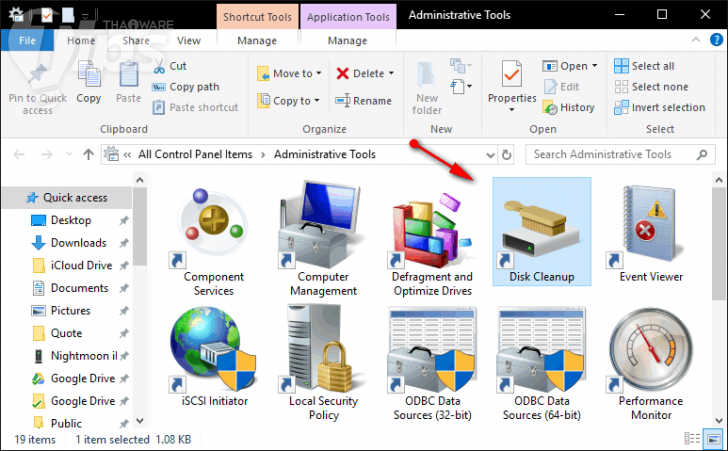Click Select none in the ribbon
This screenshot has height=451, width=728.
coord(651,87)
